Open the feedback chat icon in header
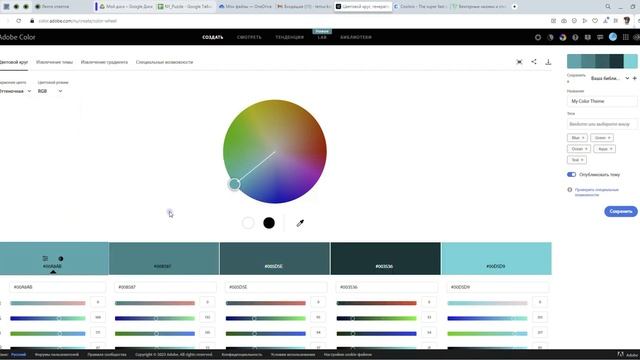 click(x=600, y=37)
